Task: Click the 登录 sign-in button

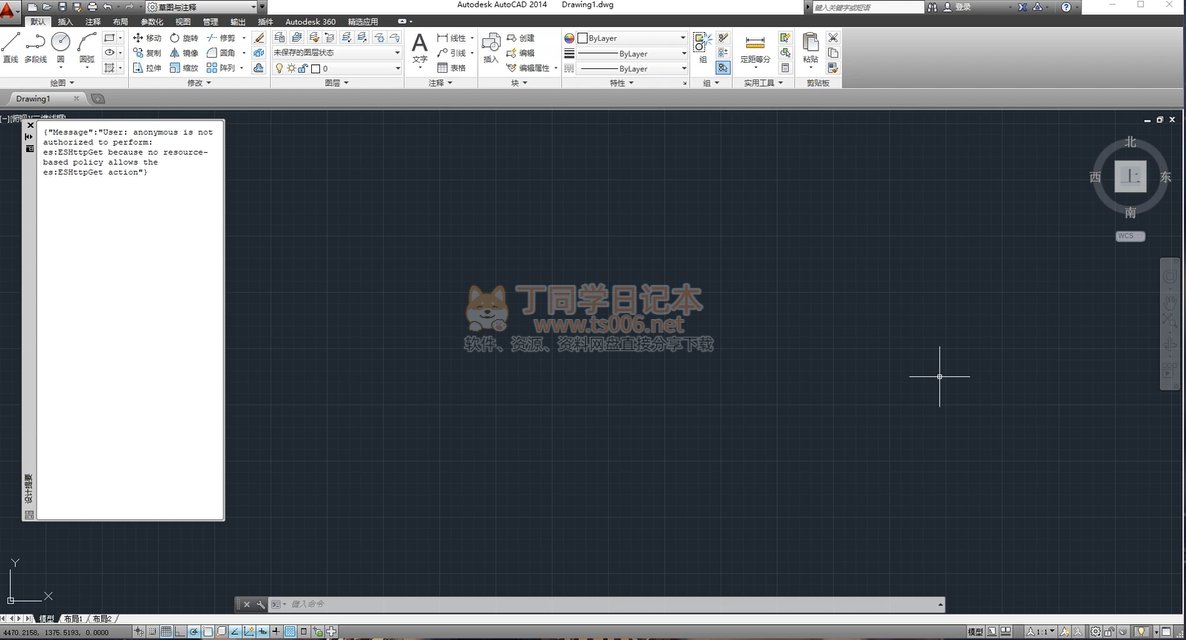Action: point(958,7)
